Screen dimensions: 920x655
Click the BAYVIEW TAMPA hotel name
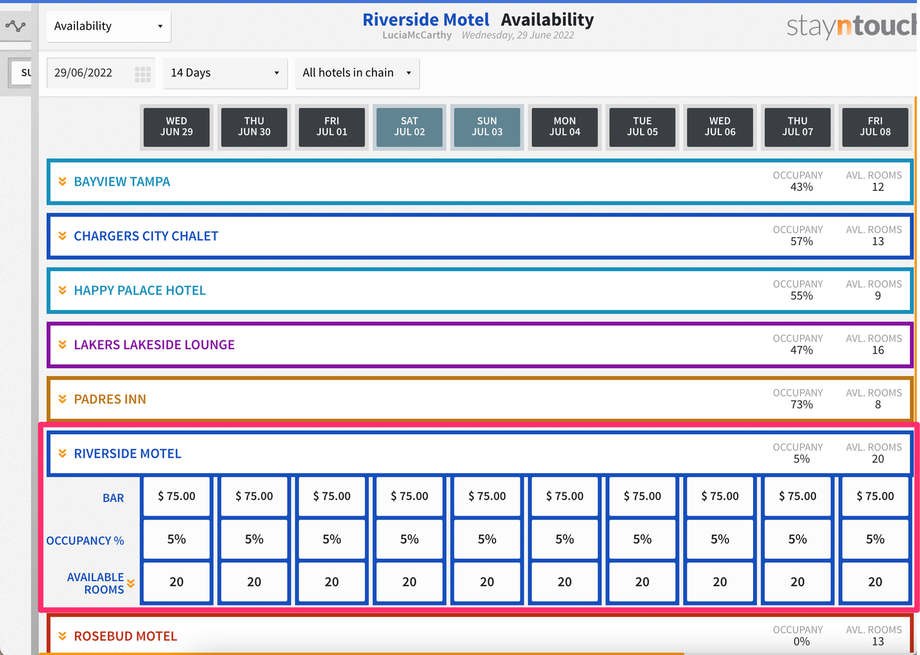[x=122, y=182]
